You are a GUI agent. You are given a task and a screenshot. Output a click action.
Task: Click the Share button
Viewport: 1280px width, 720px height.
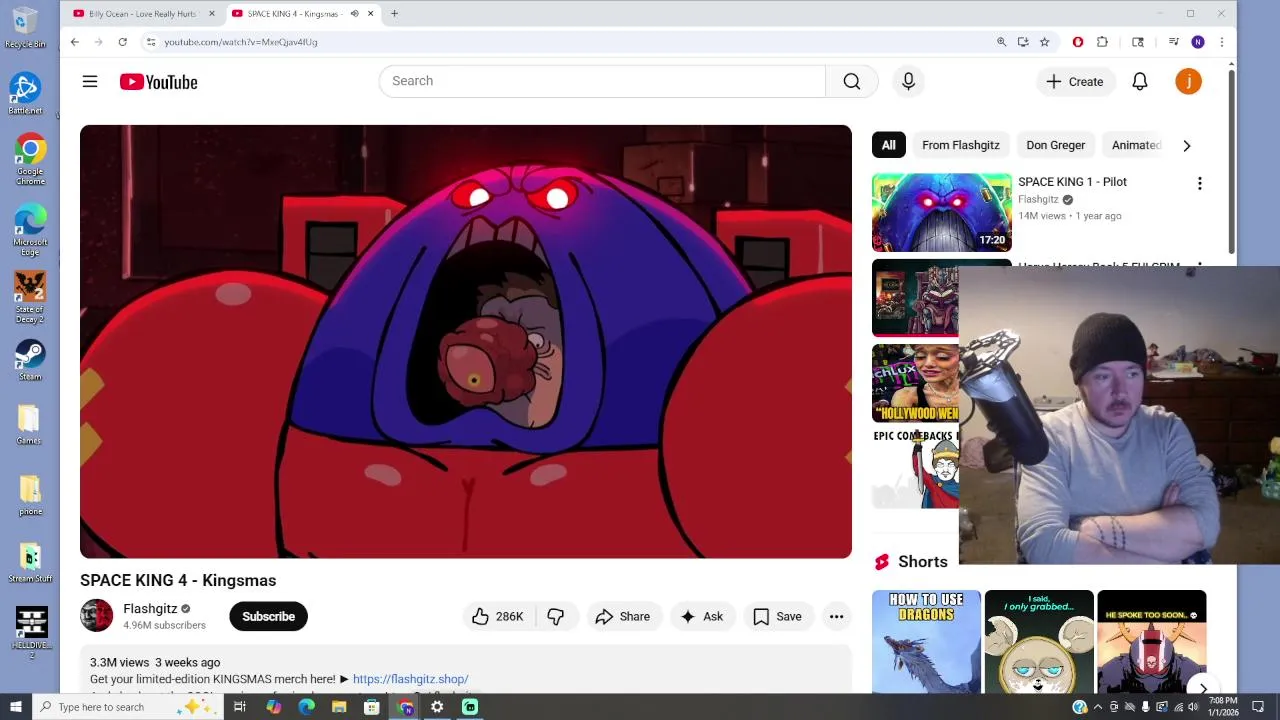coord(622,617)
